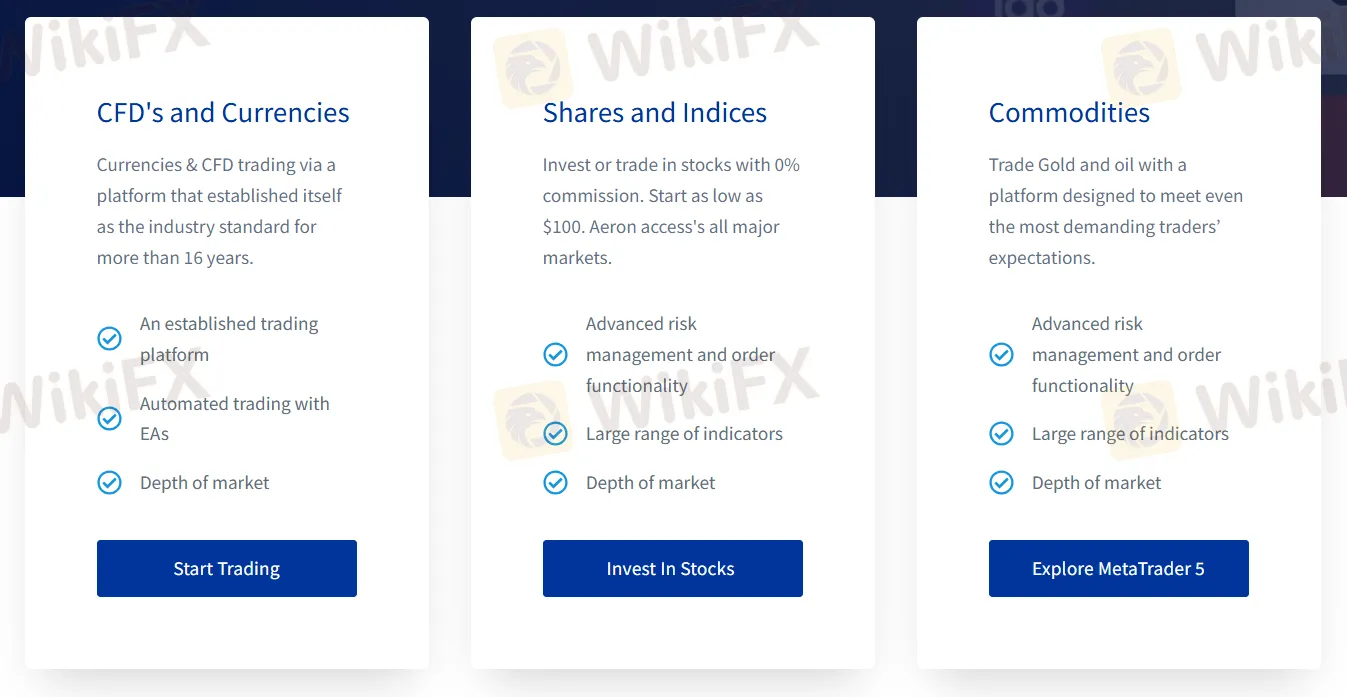The width and height of the screenshot is (1347, 697).
Task: Select the Commodities heading
Action: click(x=1069, y=113)
